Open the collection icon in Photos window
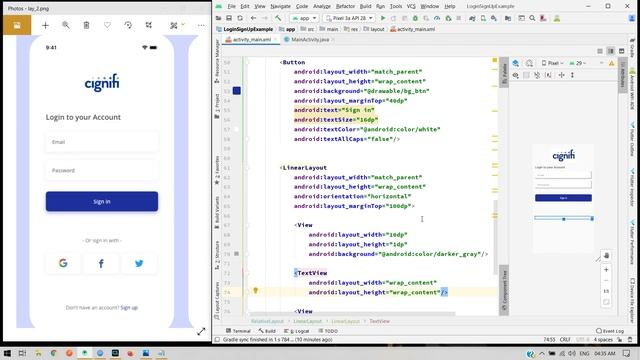This screenshot has width=640, height=360. click(x=17, y=25)
